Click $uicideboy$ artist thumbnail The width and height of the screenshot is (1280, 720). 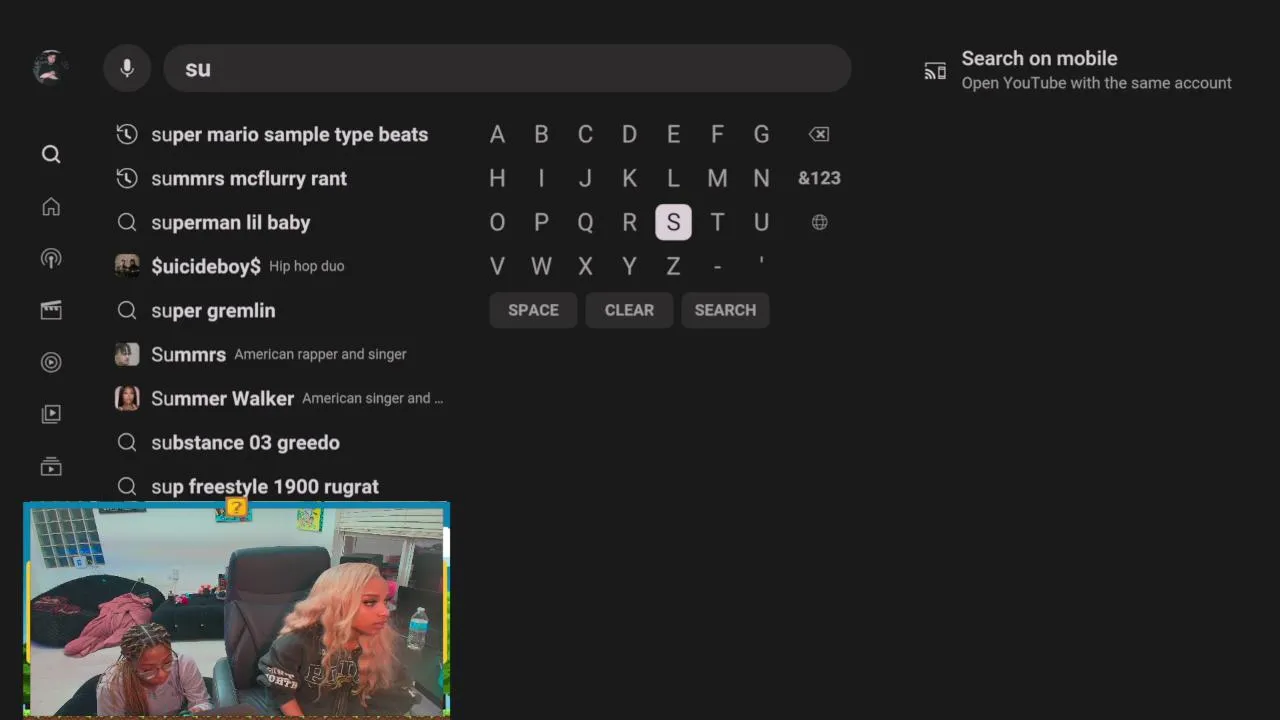(x=127, y=266)
